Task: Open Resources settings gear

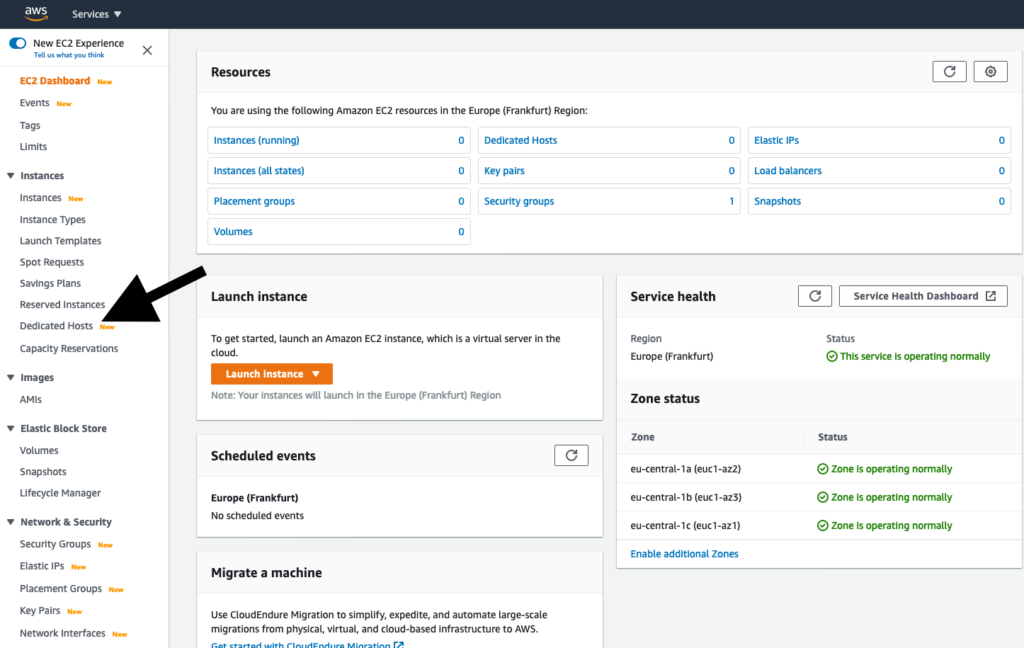Action: 990,72
